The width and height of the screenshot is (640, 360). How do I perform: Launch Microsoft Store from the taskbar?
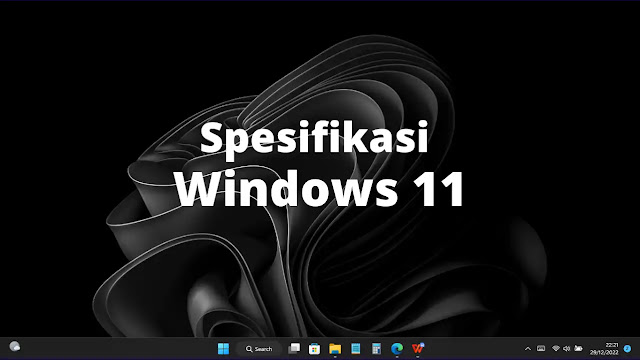coord(314,349)
